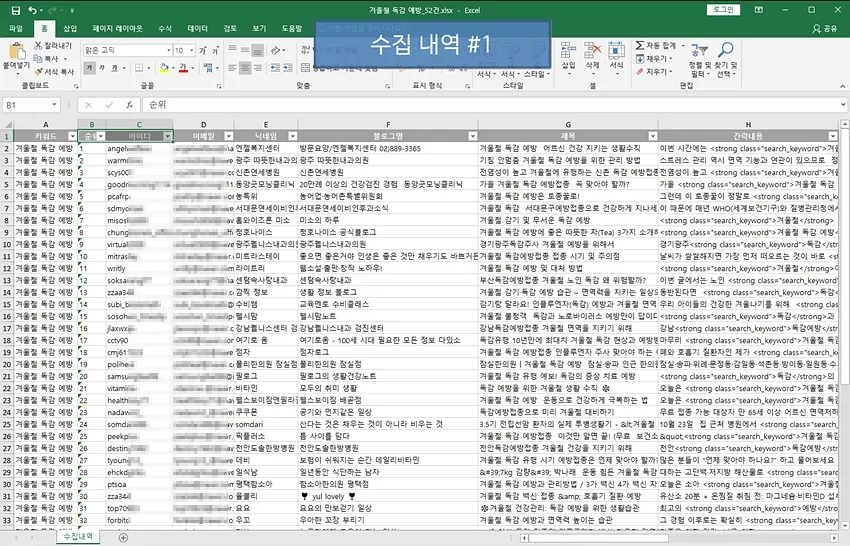The image size is (850, 546).
Task: Toggle center horizontal alignment
Action: (245, 68)
